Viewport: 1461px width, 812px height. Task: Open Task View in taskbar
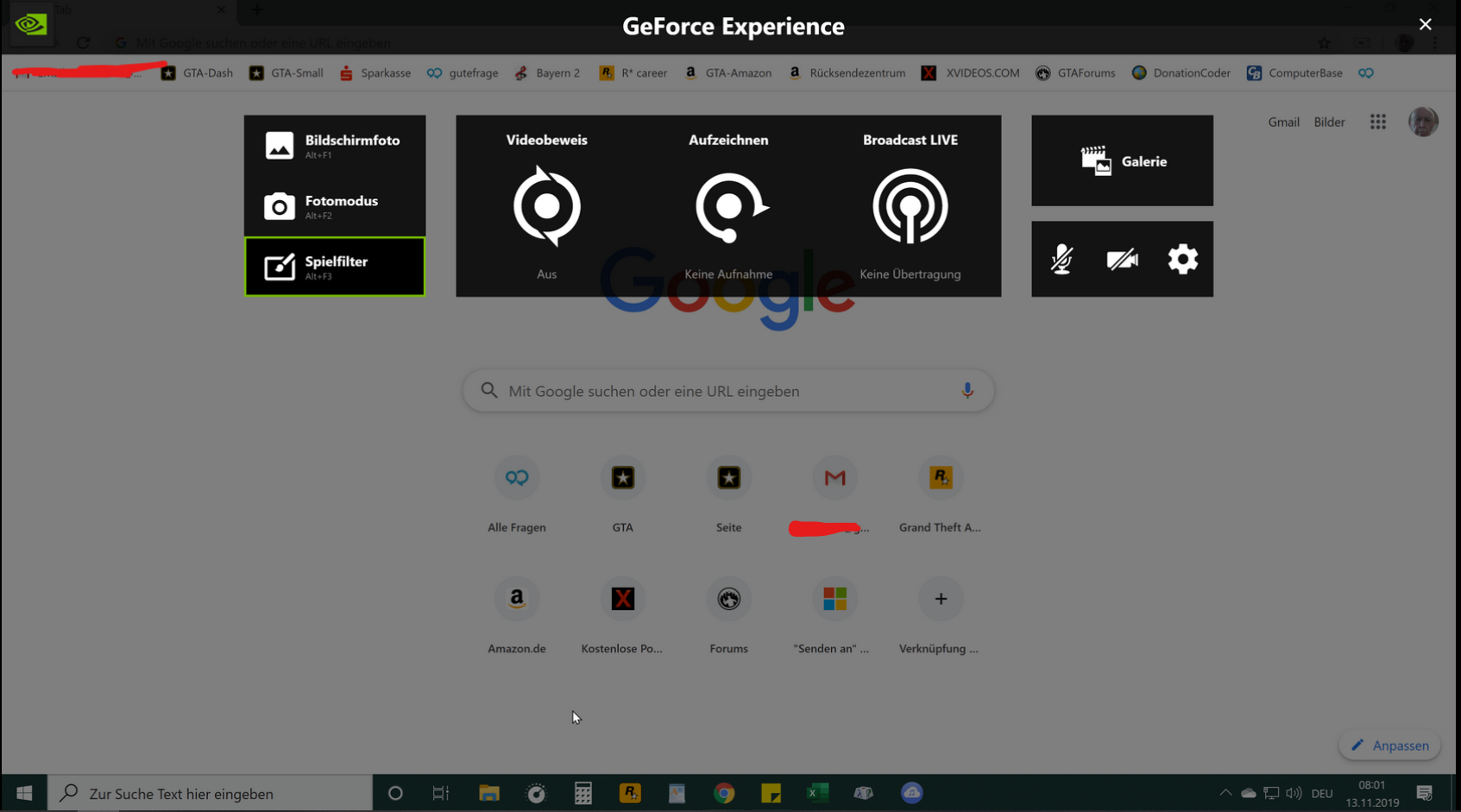(x=441, y=793)
